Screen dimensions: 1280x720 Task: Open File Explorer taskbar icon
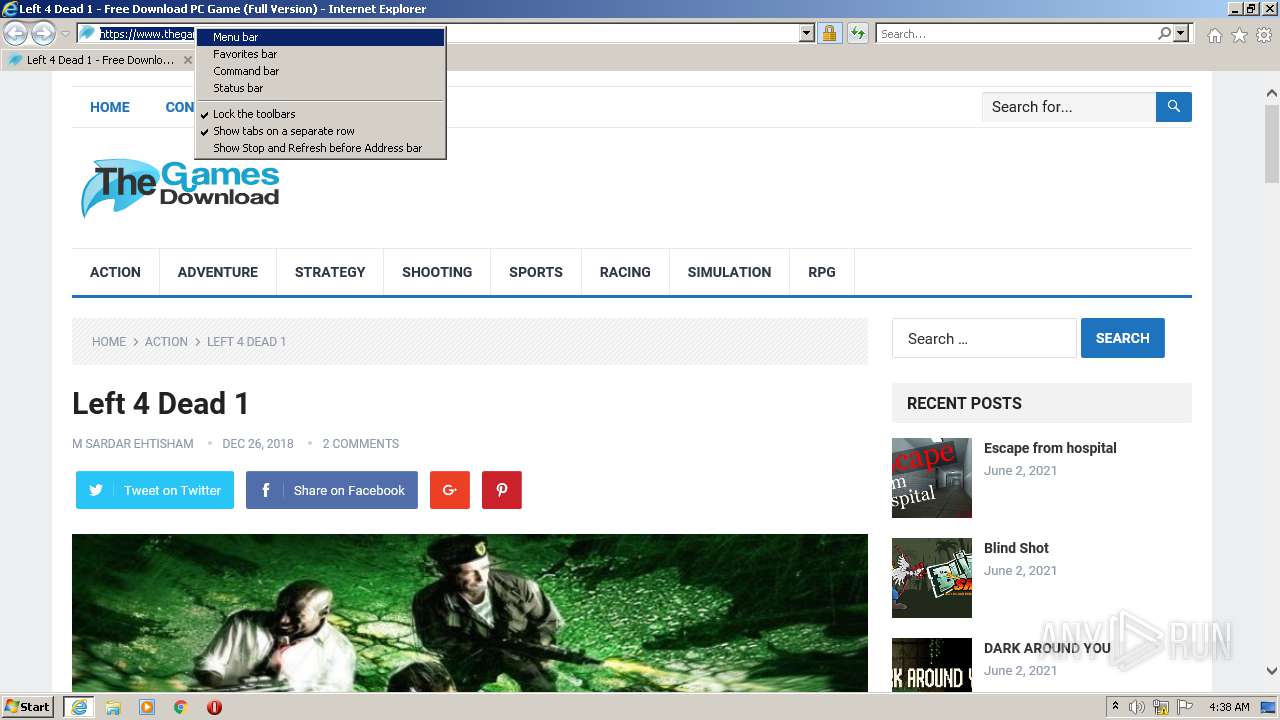[x=113, y=707]
